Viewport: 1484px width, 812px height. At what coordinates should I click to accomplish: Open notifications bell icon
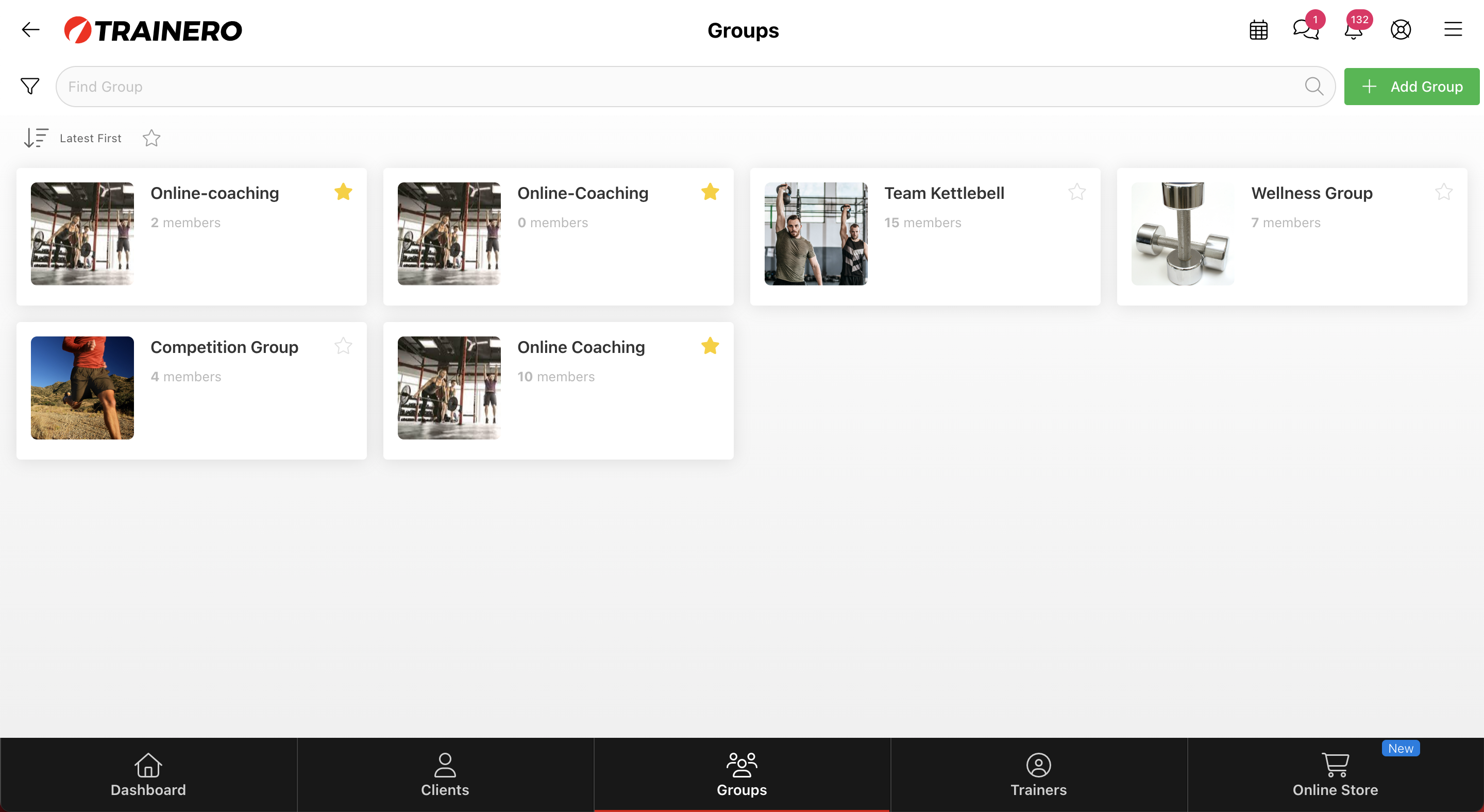tap(1353, 30)
